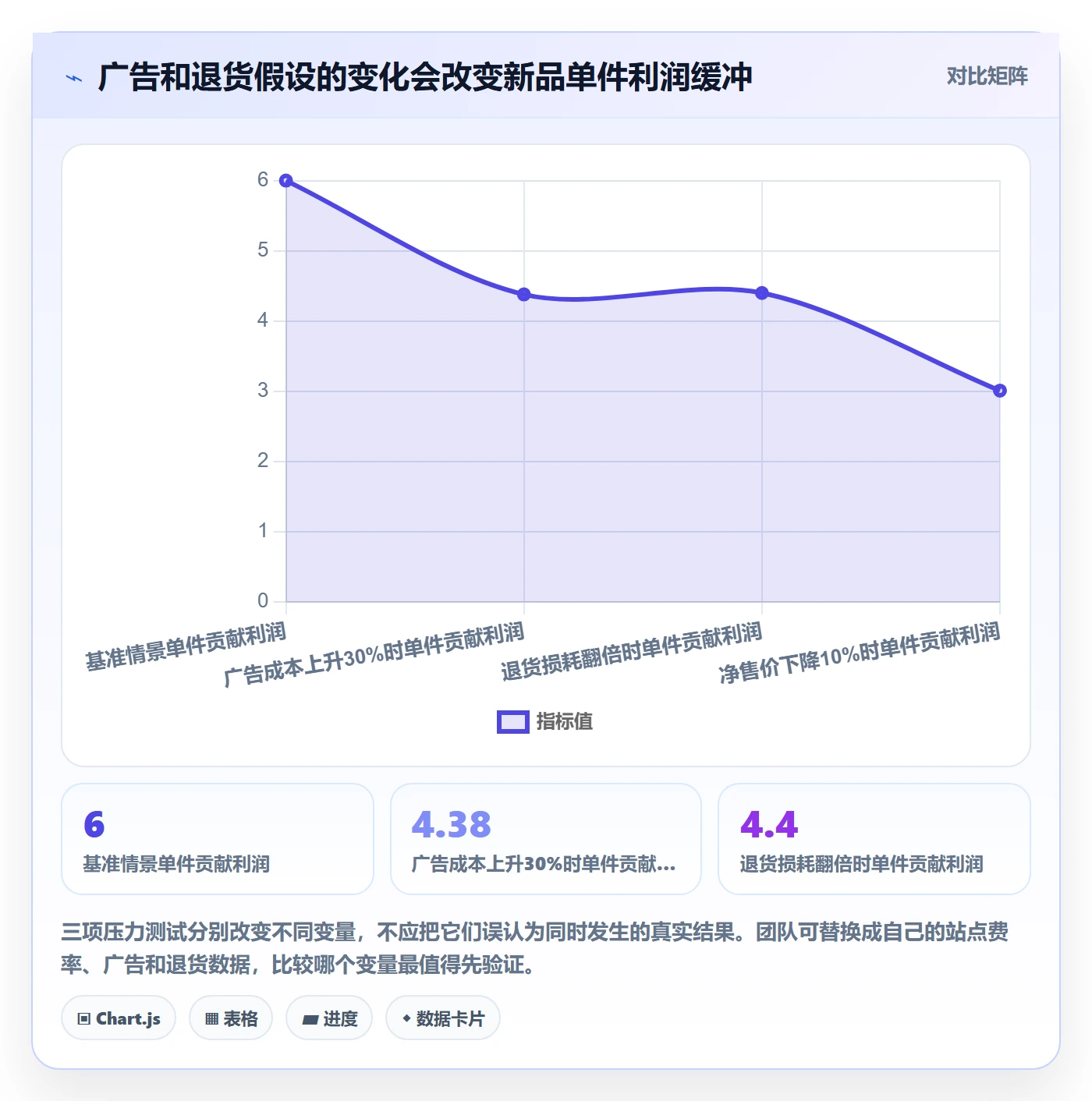Click the grid icon in the 表格 tag
This screenshot has width=1092, height=1101.
tap(211, 1019)
